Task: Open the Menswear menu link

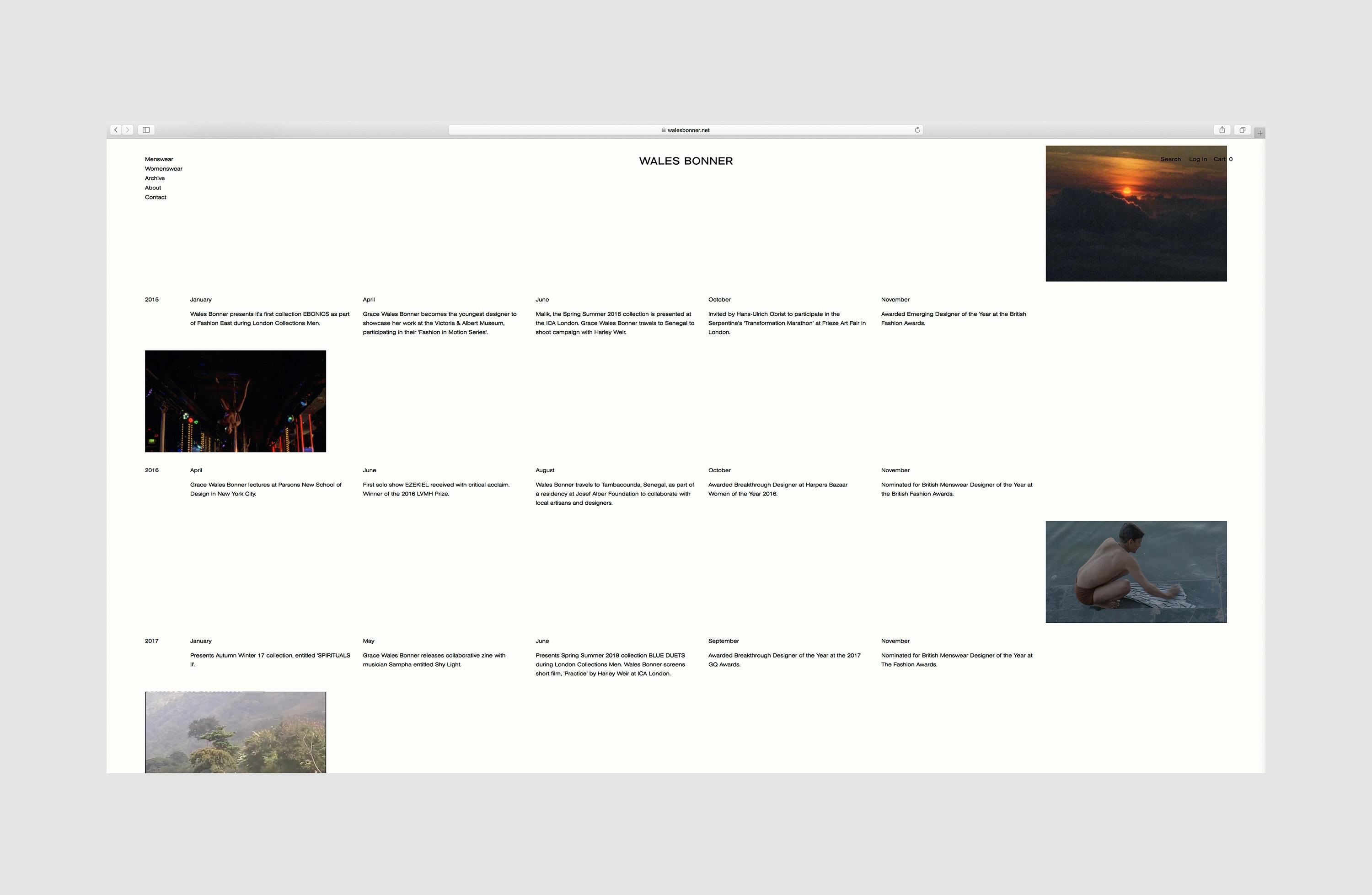Action: 159,159
